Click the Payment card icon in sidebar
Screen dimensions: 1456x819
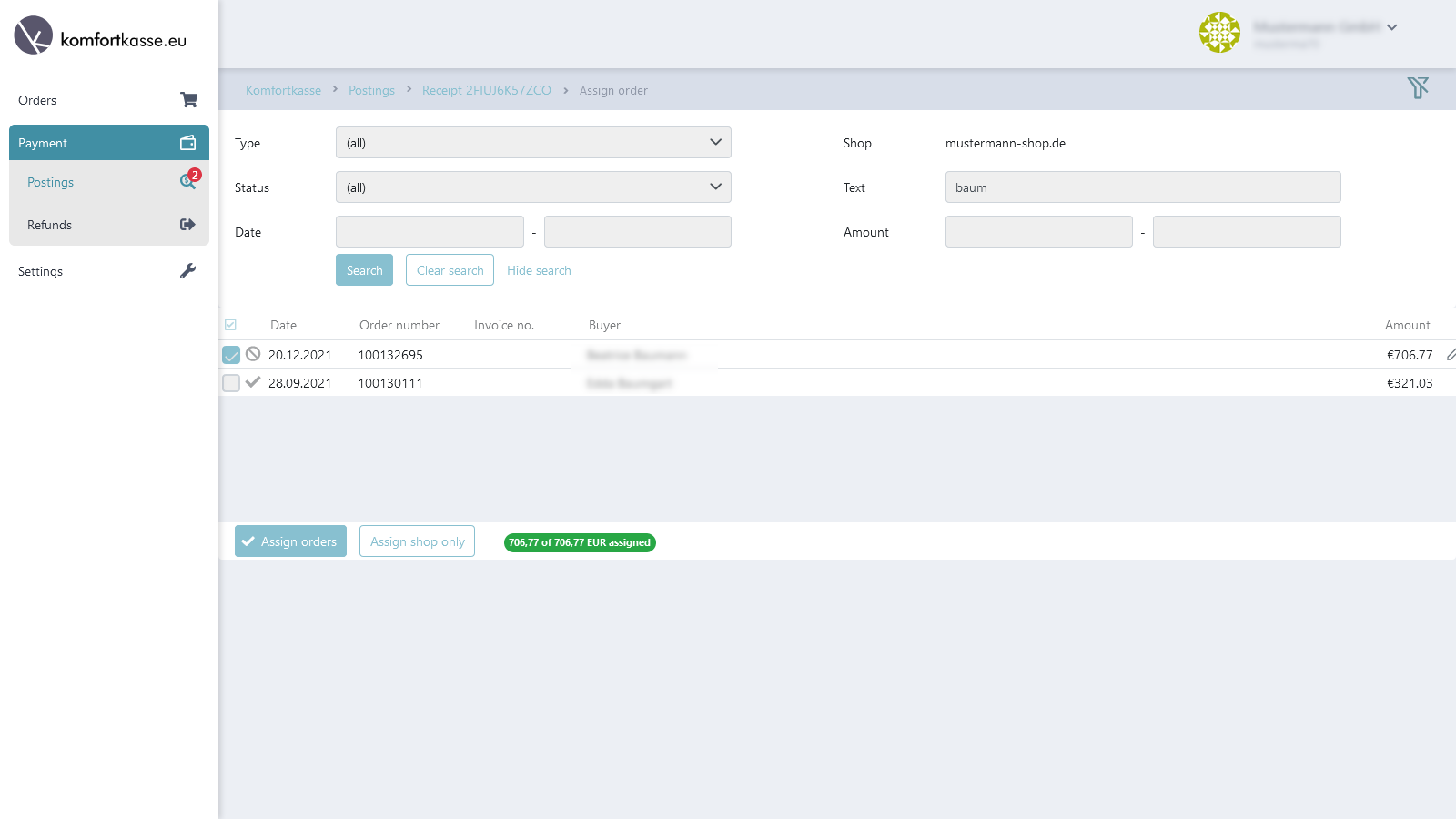coord(187,142)
